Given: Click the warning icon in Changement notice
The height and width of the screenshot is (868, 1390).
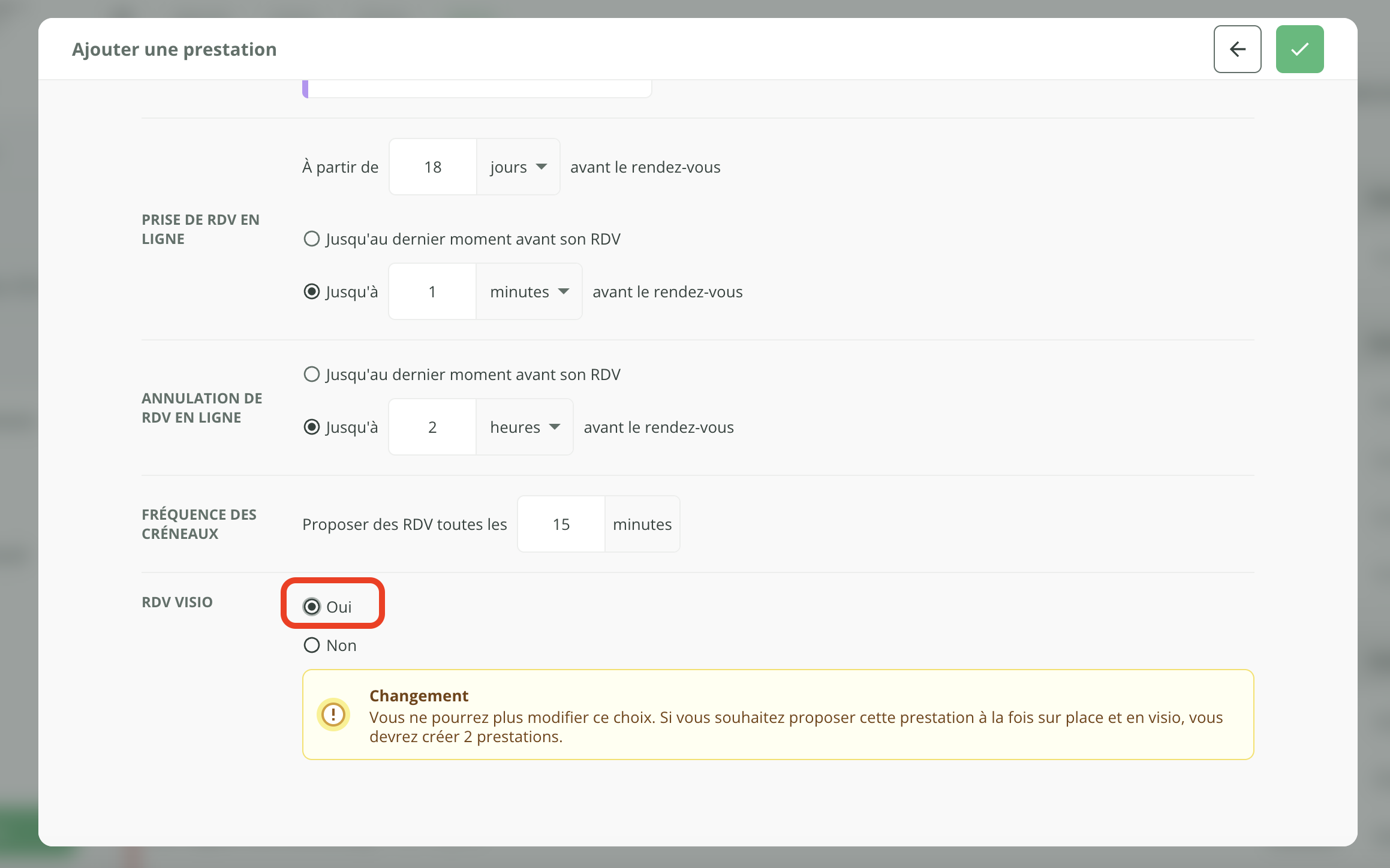Looking at the screenshot, I should click(x=333, y=715).
